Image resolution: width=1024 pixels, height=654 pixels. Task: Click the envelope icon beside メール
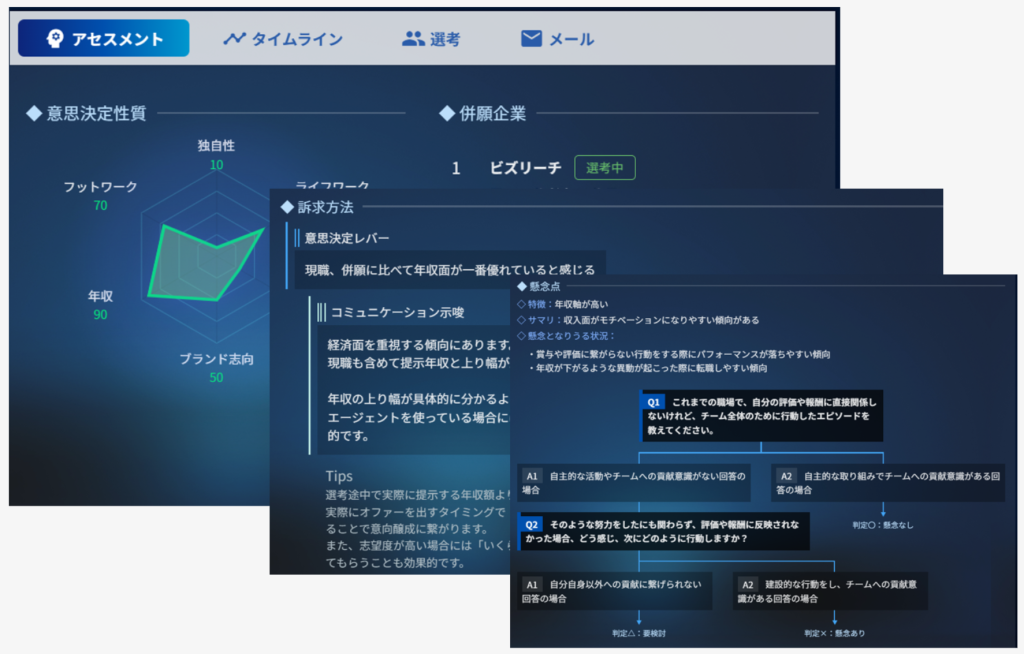point(532,39)
